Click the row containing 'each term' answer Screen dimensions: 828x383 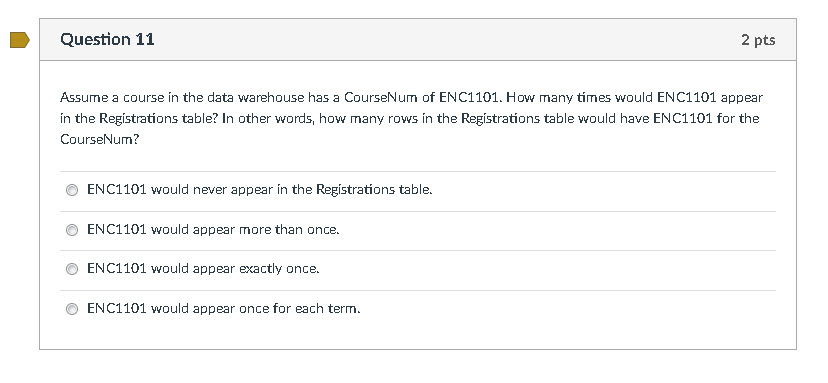pyautogui.click(x=418, y=310)
